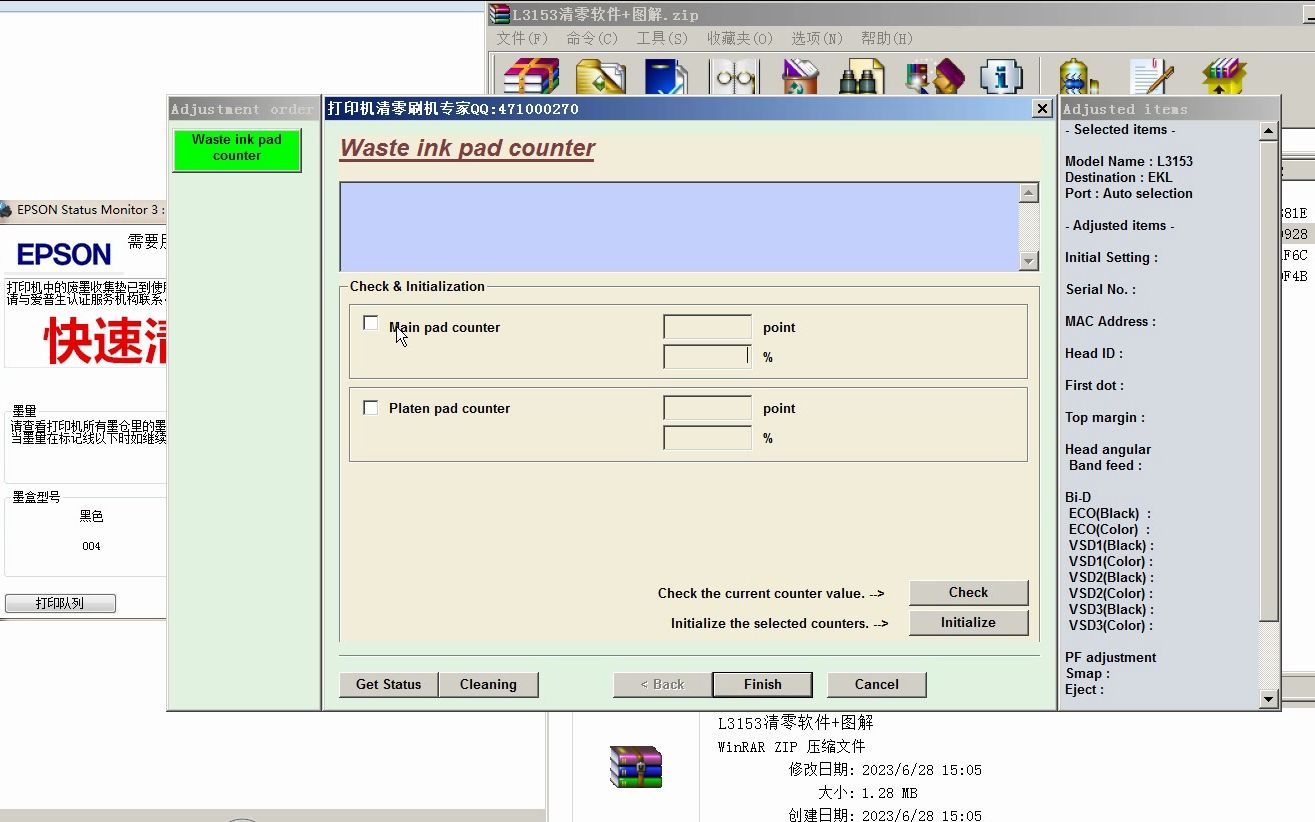Open the 收藏夹(O) menu in WinRAR
This screenshot has width=1315, height=822.
pyautogui.click(x=740, y=38)
